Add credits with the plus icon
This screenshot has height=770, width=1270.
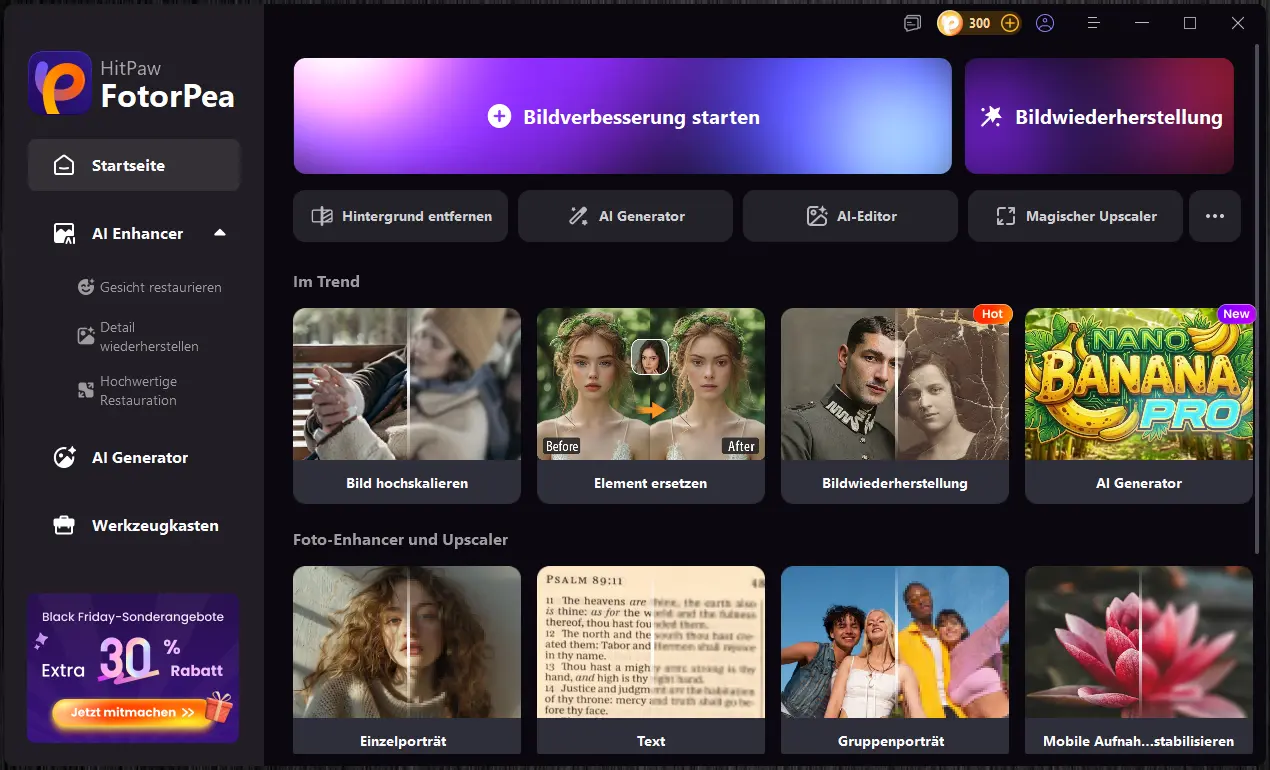(x=1010, y=23)
